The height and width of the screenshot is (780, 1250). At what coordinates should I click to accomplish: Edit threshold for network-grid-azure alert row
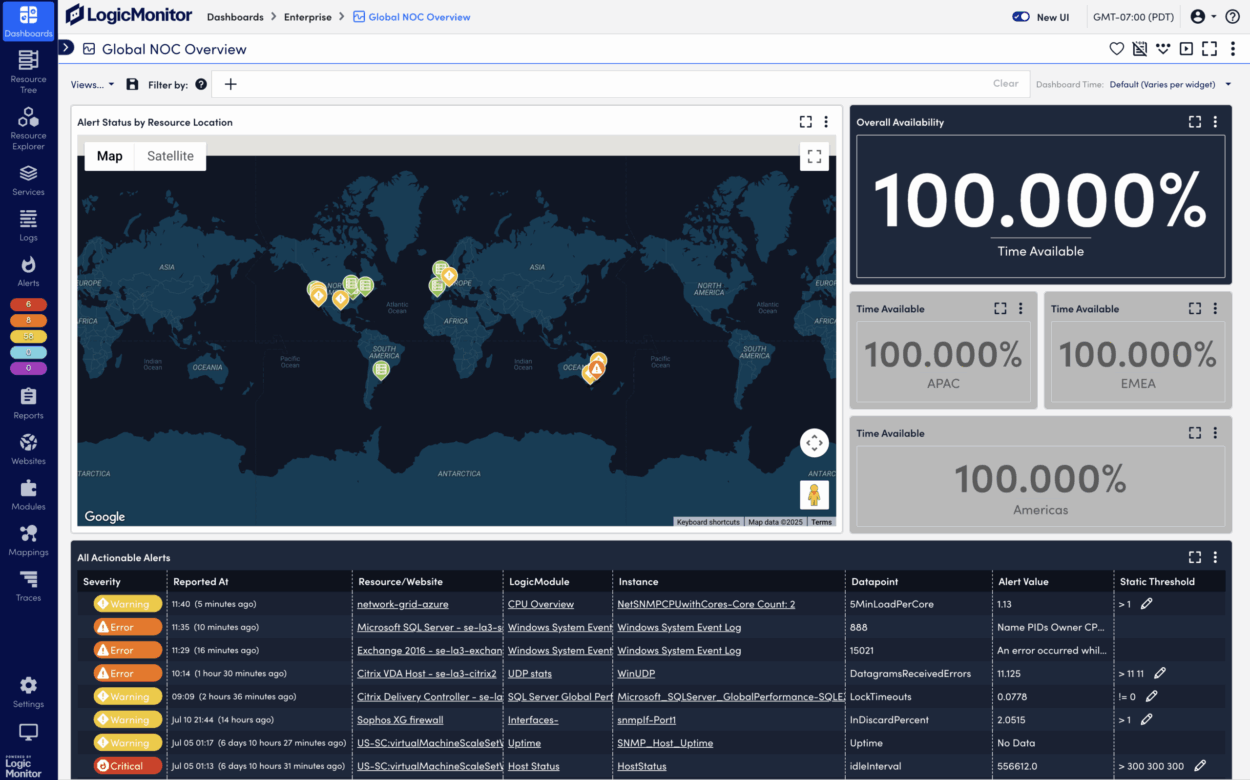pyautogui.click(x=1147, y=604)
